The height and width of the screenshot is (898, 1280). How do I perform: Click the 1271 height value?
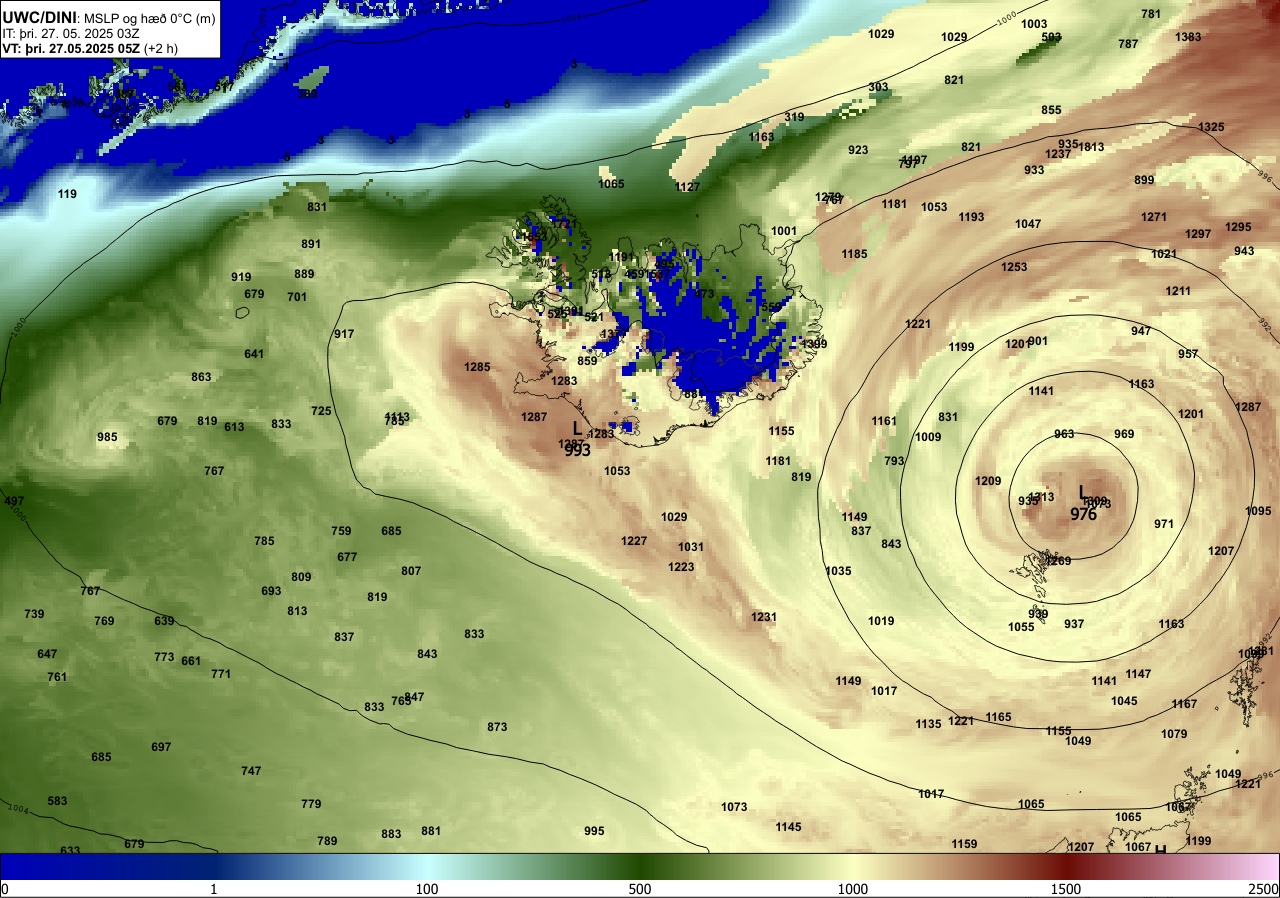click(1154, 217)
